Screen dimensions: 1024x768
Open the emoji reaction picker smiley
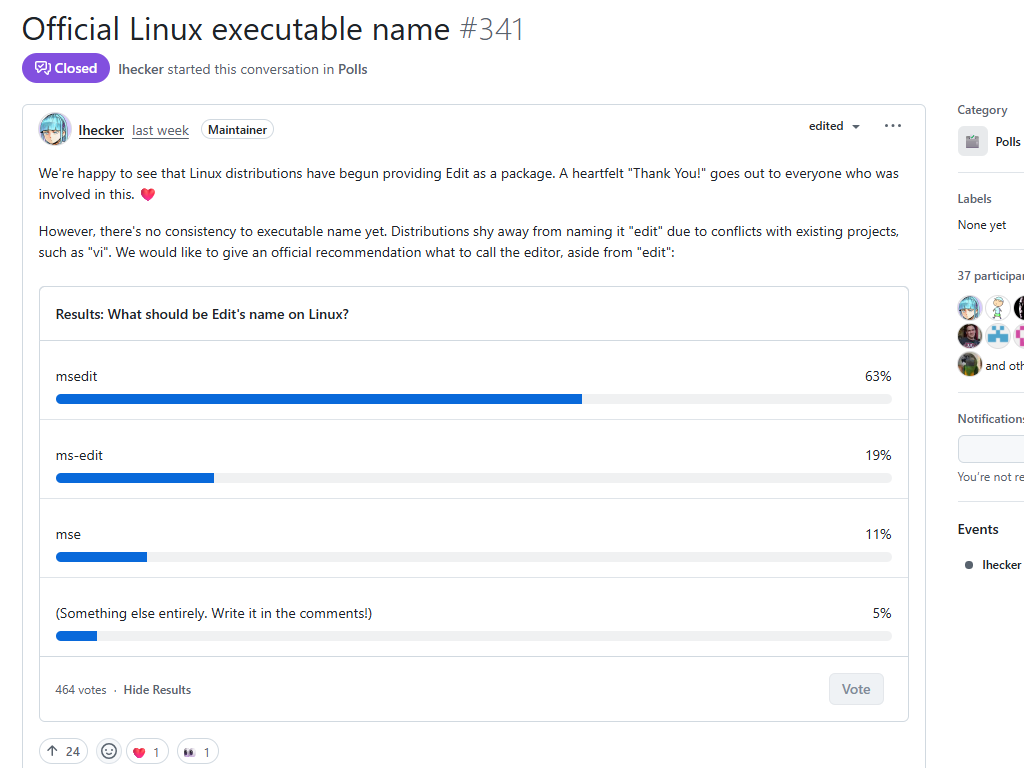[109, 751]
